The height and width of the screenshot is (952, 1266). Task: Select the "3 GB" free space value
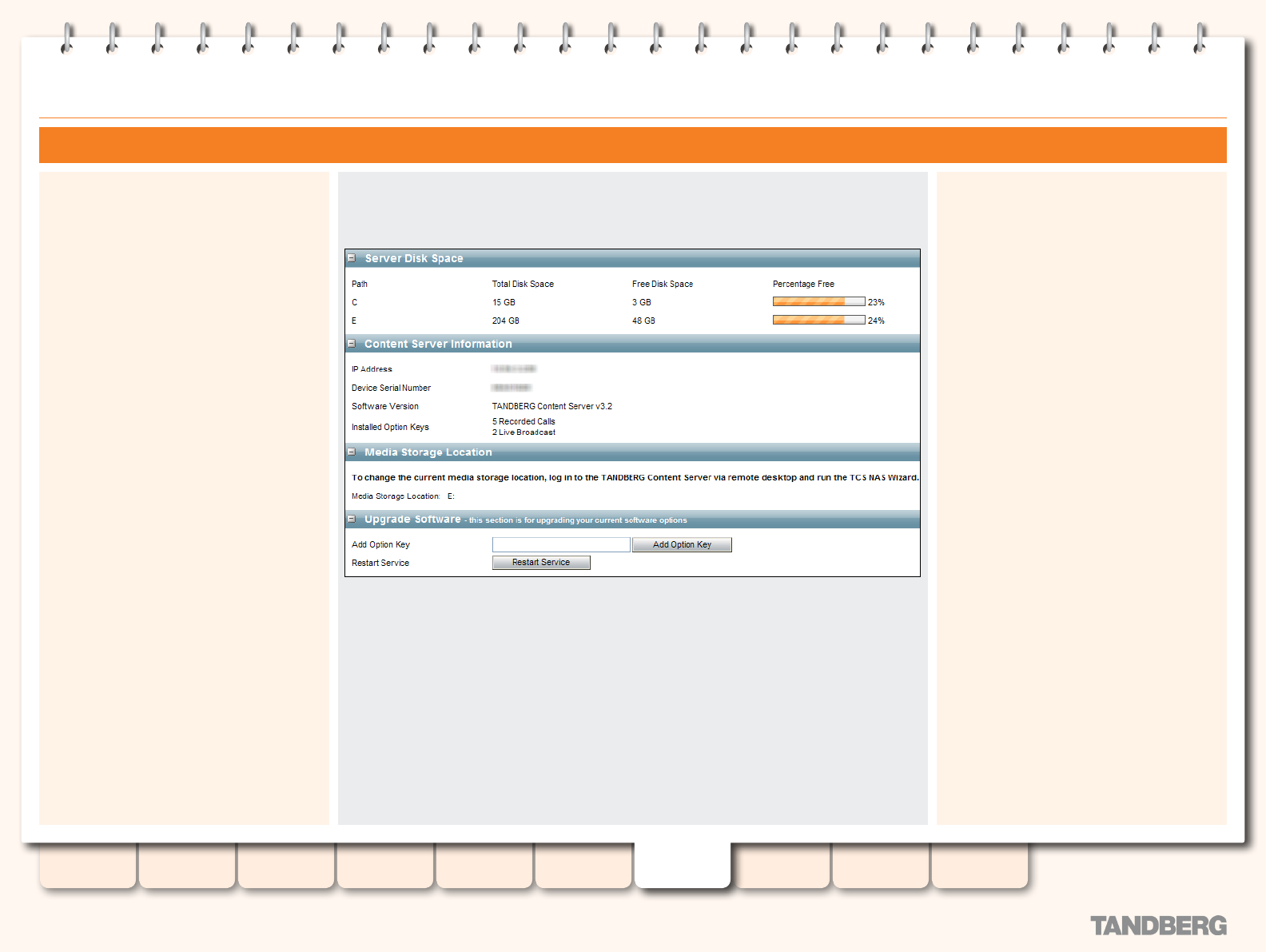(x=642, y=302)
